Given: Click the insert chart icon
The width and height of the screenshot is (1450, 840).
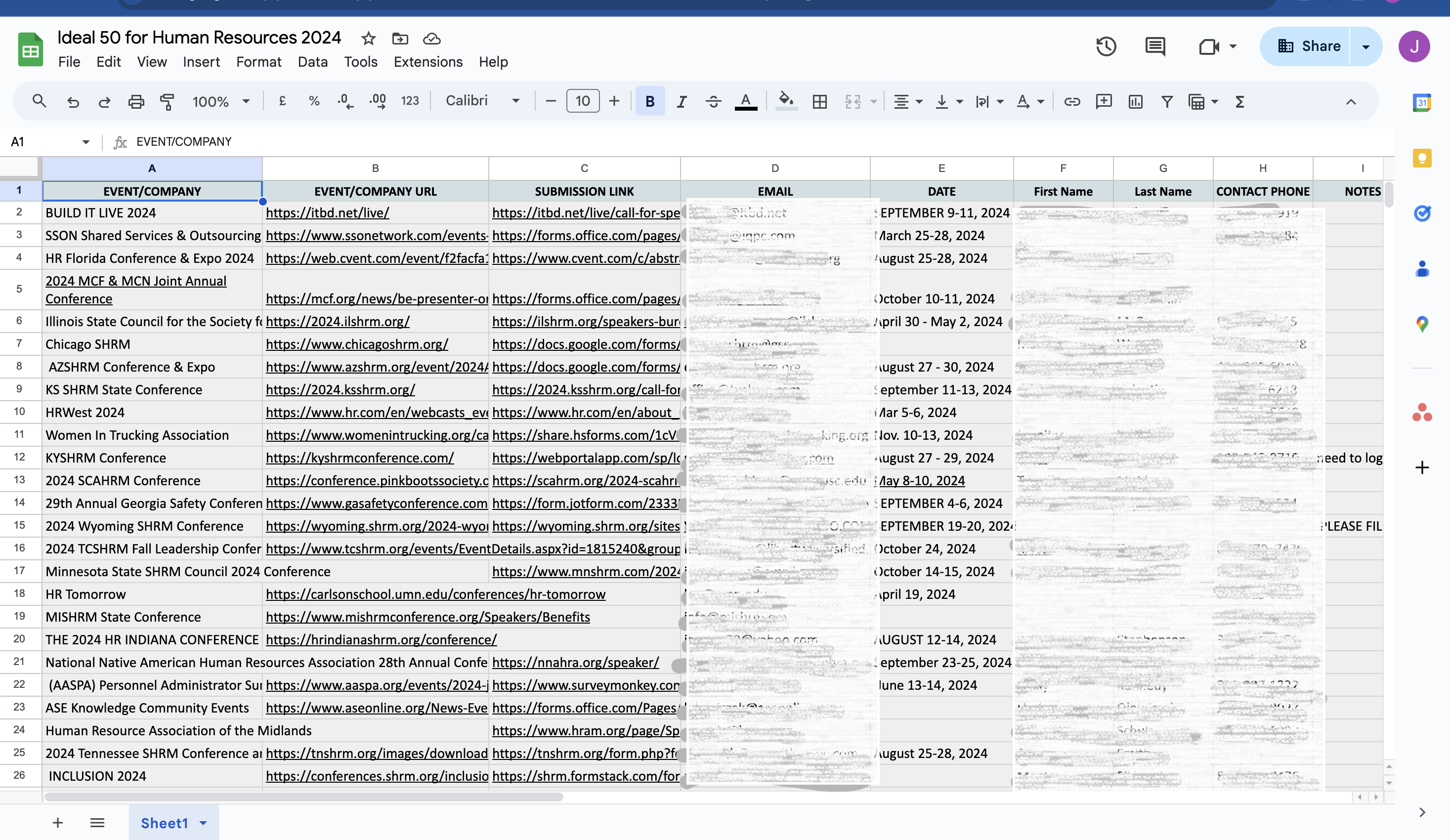Looking at the screenshot, I should point(1135,102).
